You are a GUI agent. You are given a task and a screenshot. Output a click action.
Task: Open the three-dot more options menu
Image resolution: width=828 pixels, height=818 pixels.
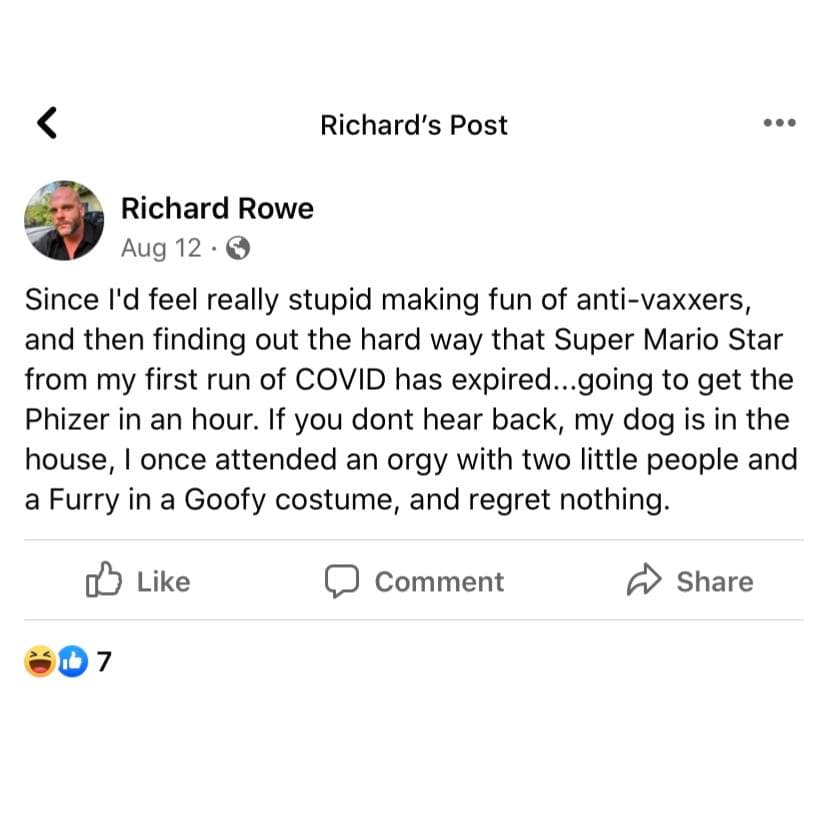pyautogui.click(x=779, y=123)
